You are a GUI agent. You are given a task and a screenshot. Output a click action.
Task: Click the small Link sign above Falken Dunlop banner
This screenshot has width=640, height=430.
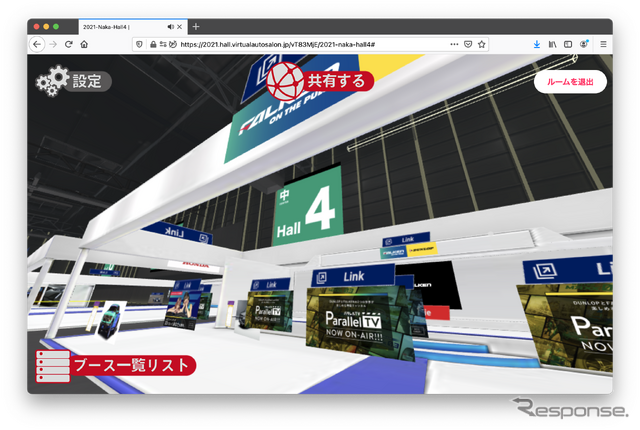pyautogui.click(x=406, y=240)
